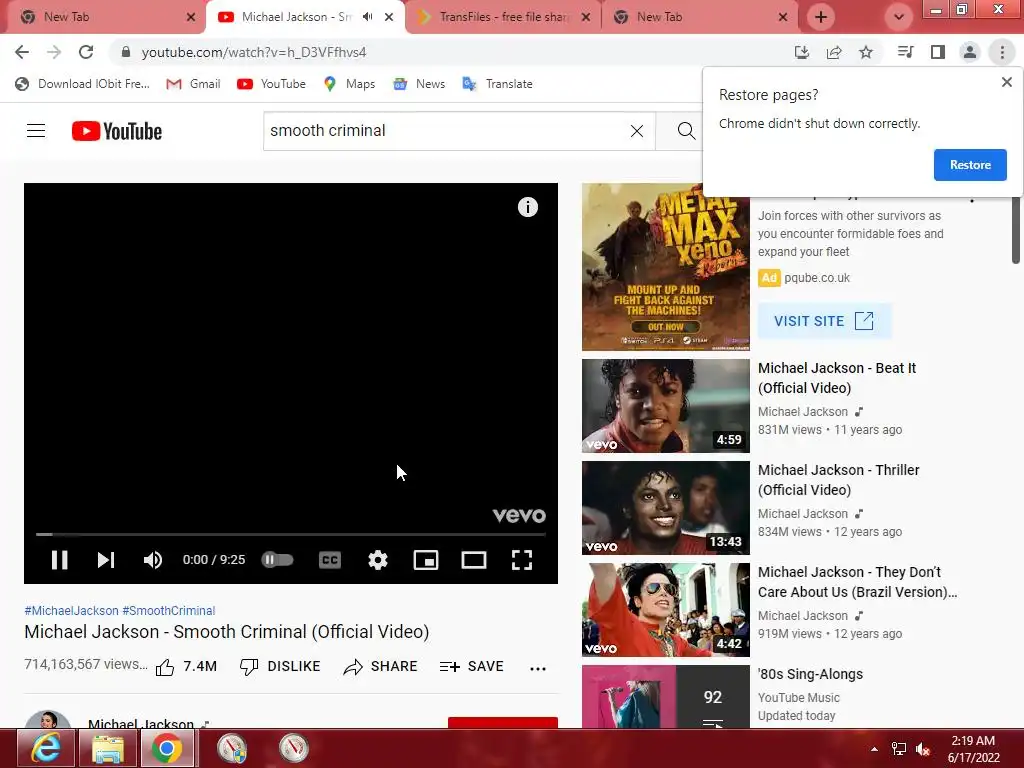Reload the YouTube page
Screen dimensions: 1024x768
point(86,52)
